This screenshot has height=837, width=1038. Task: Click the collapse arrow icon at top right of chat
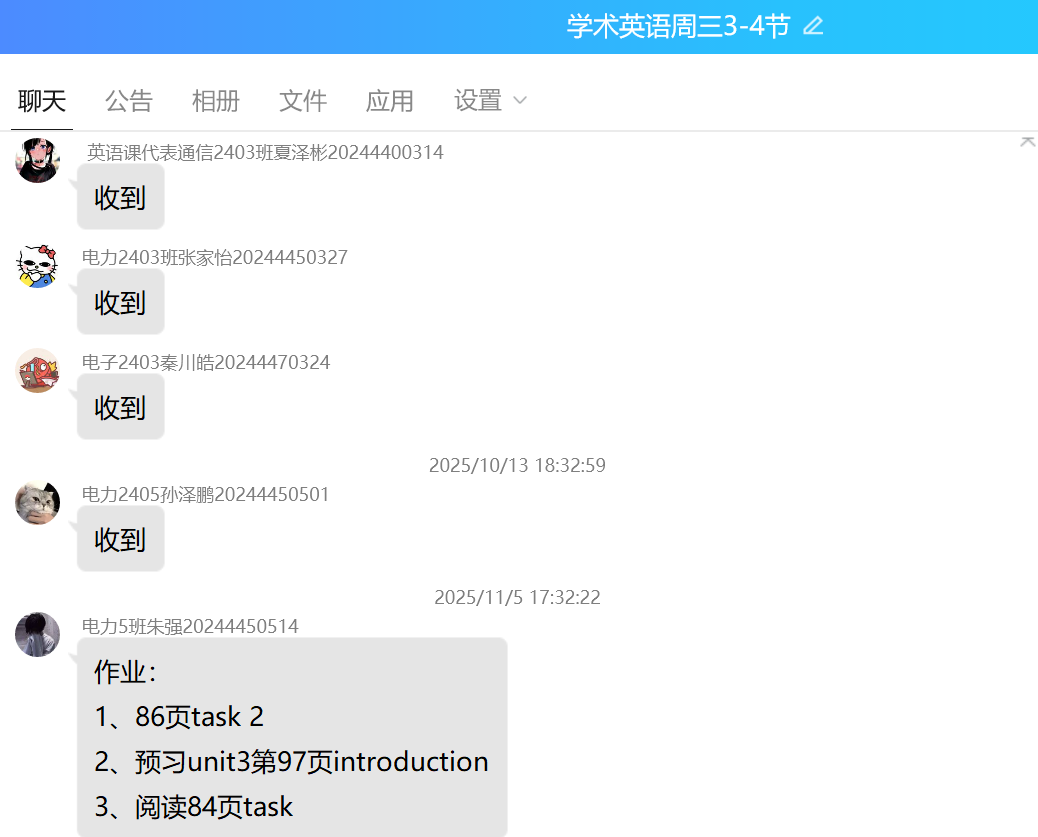(x=1027, y=142)
